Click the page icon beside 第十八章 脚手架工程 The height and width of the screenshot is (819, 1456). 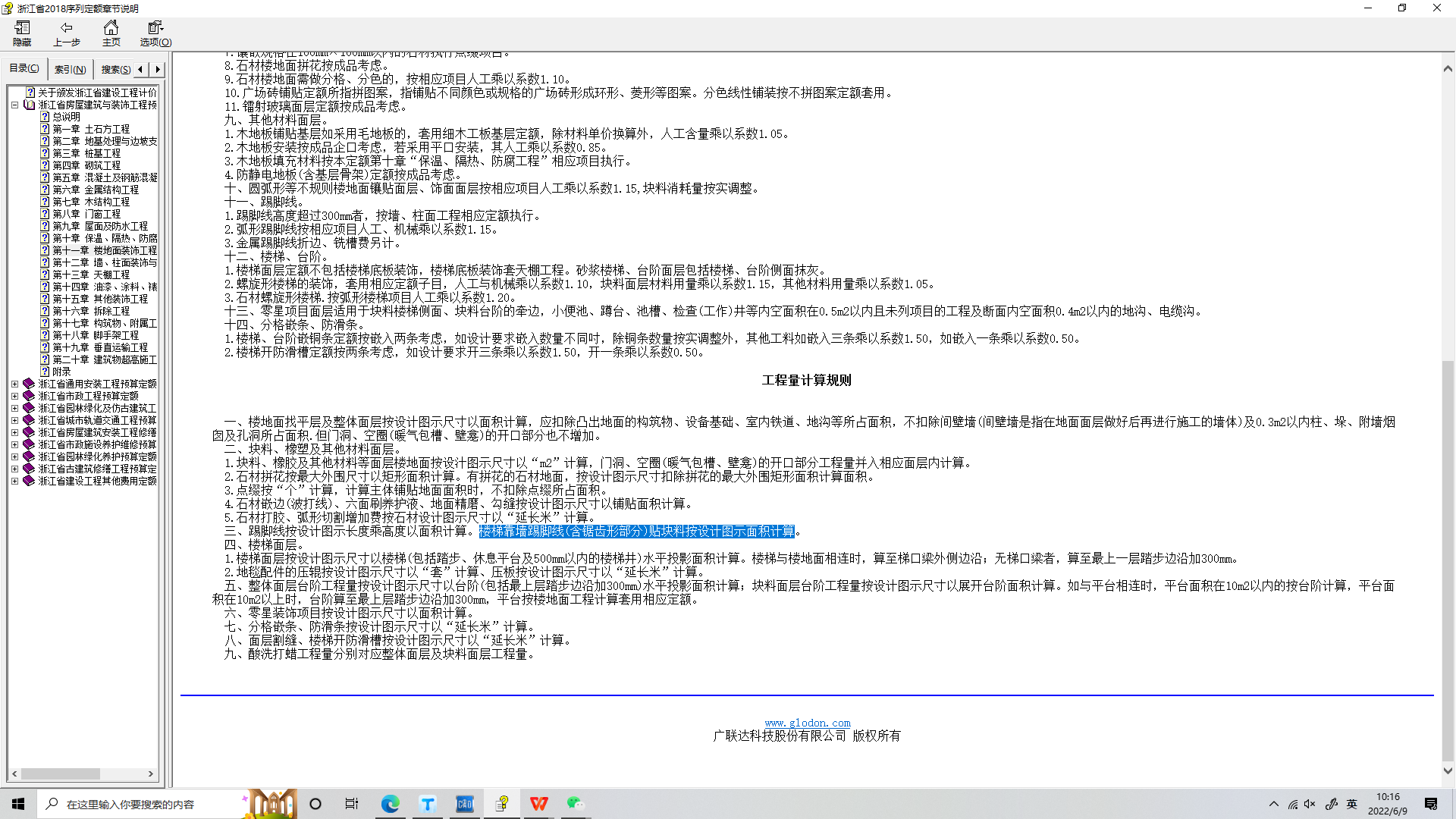(45, 335)
